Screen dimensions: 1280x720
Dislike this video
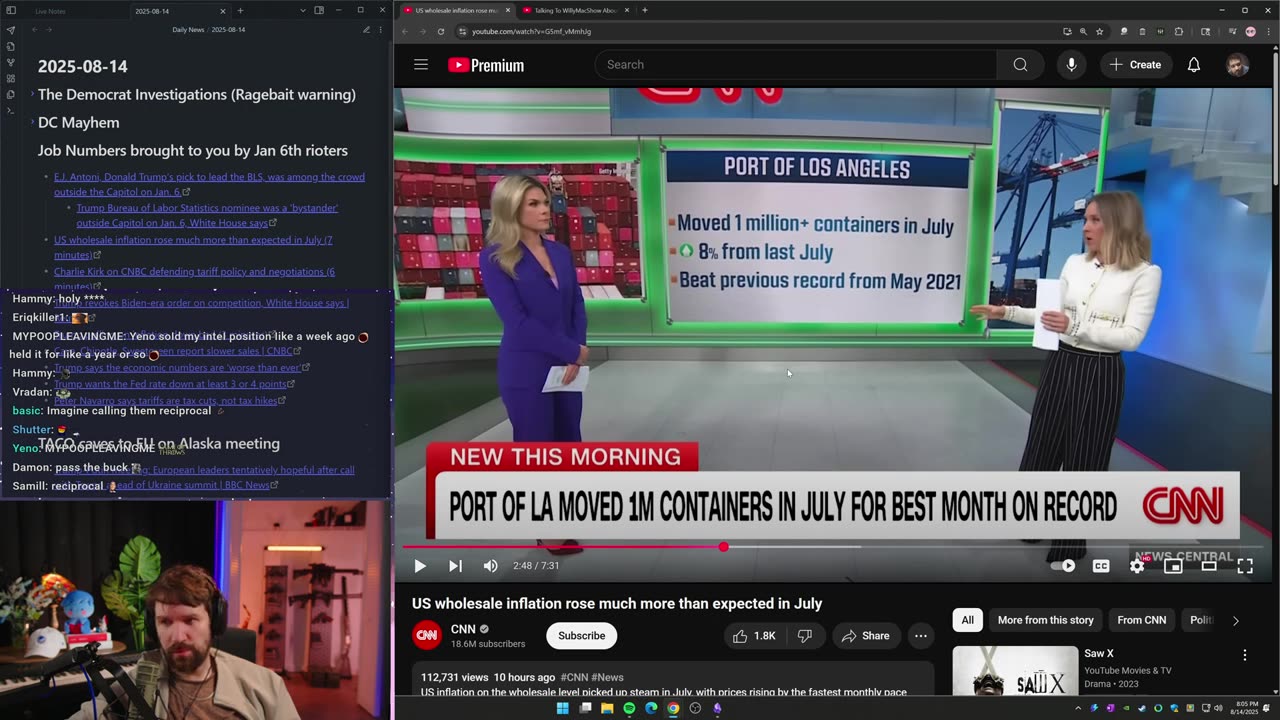click(x=804, y=636)
